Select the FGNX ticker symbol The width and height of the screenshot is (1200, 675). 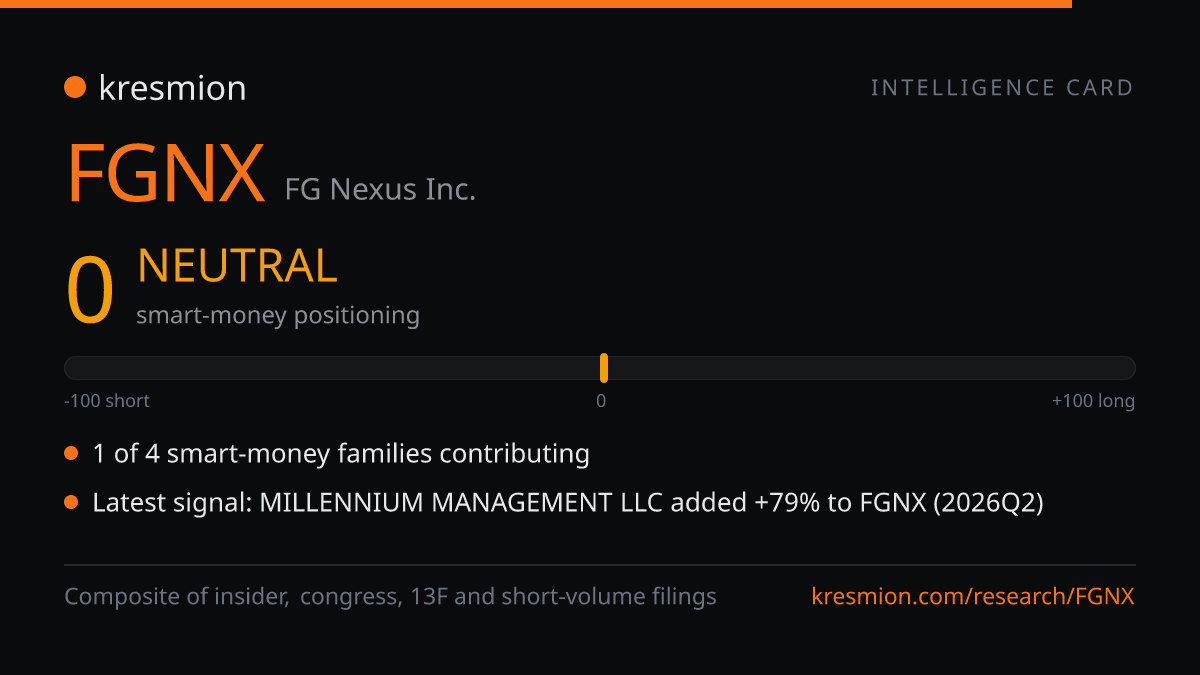(166, 173)
